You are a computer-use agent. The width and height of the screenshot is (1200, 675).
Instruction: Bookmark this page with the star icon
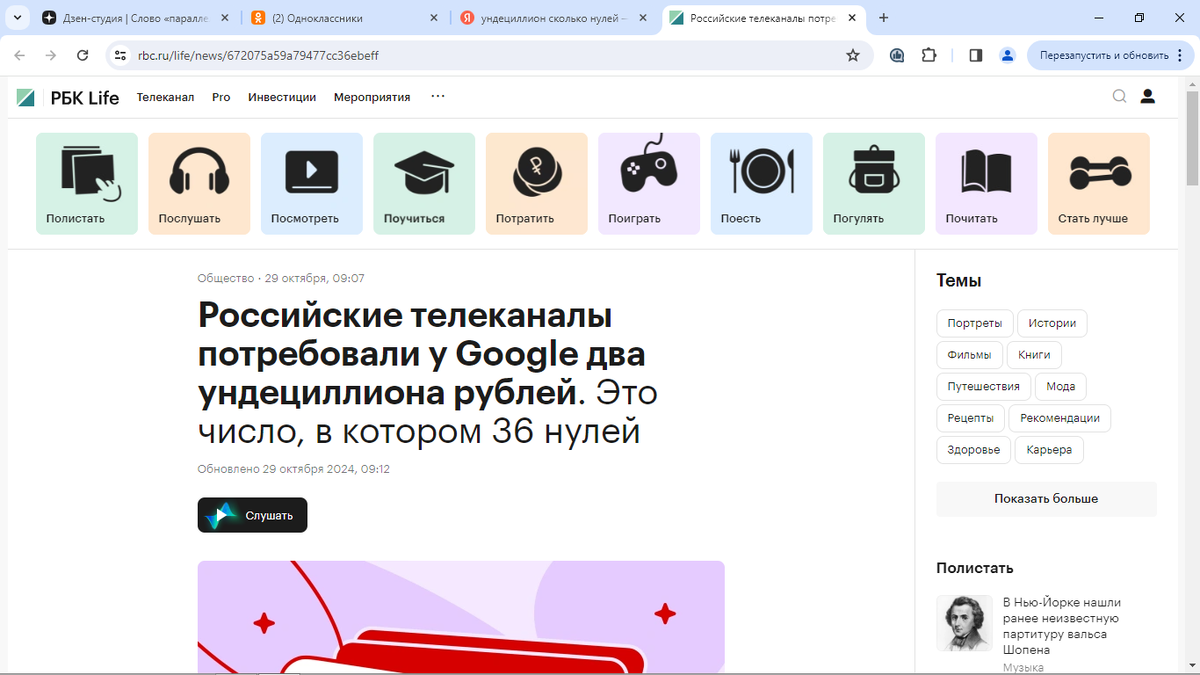tap(853, 55)
